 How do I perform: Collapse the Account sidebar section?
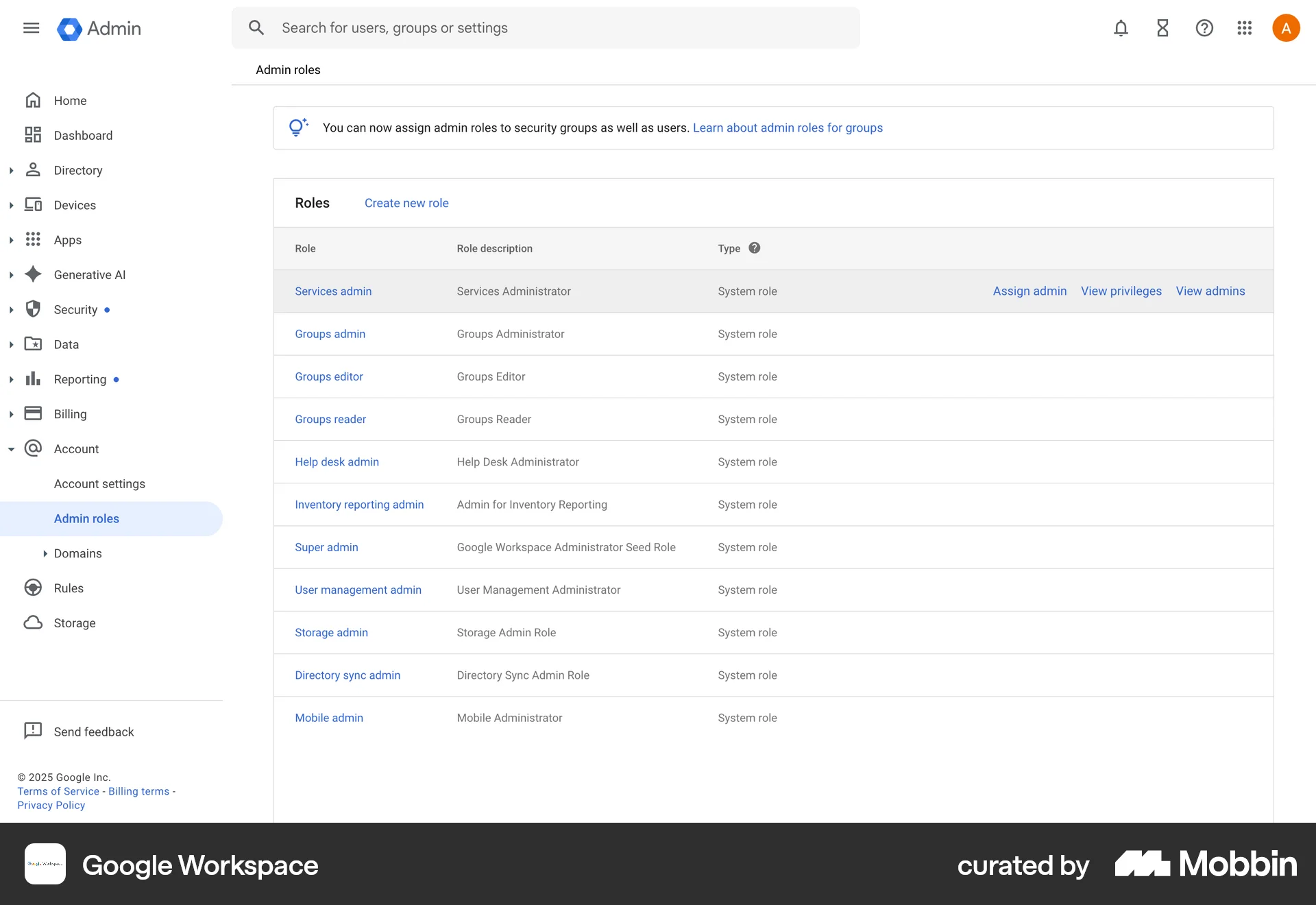click(x=11, y=449)
